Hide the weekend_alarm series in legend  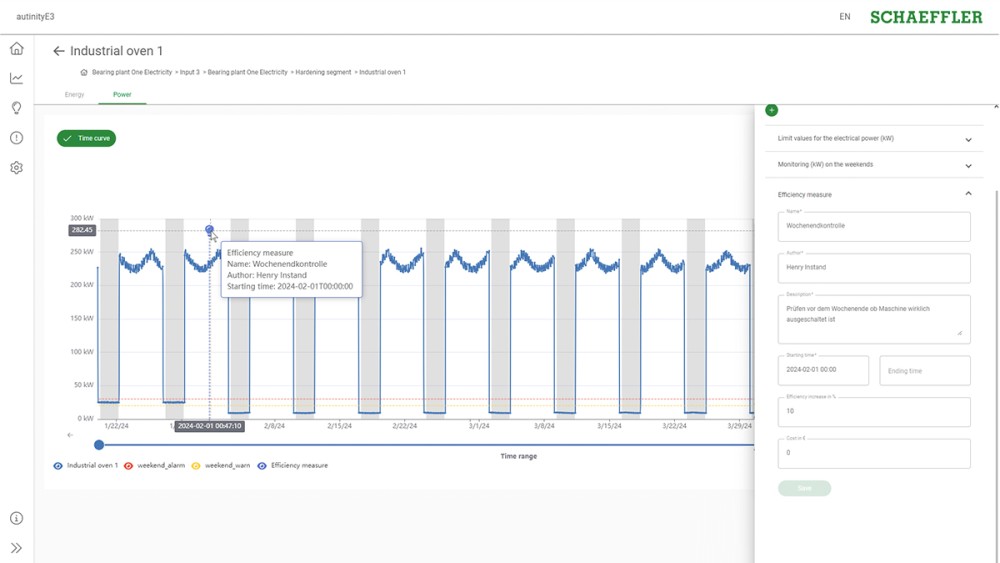[129, 466]
